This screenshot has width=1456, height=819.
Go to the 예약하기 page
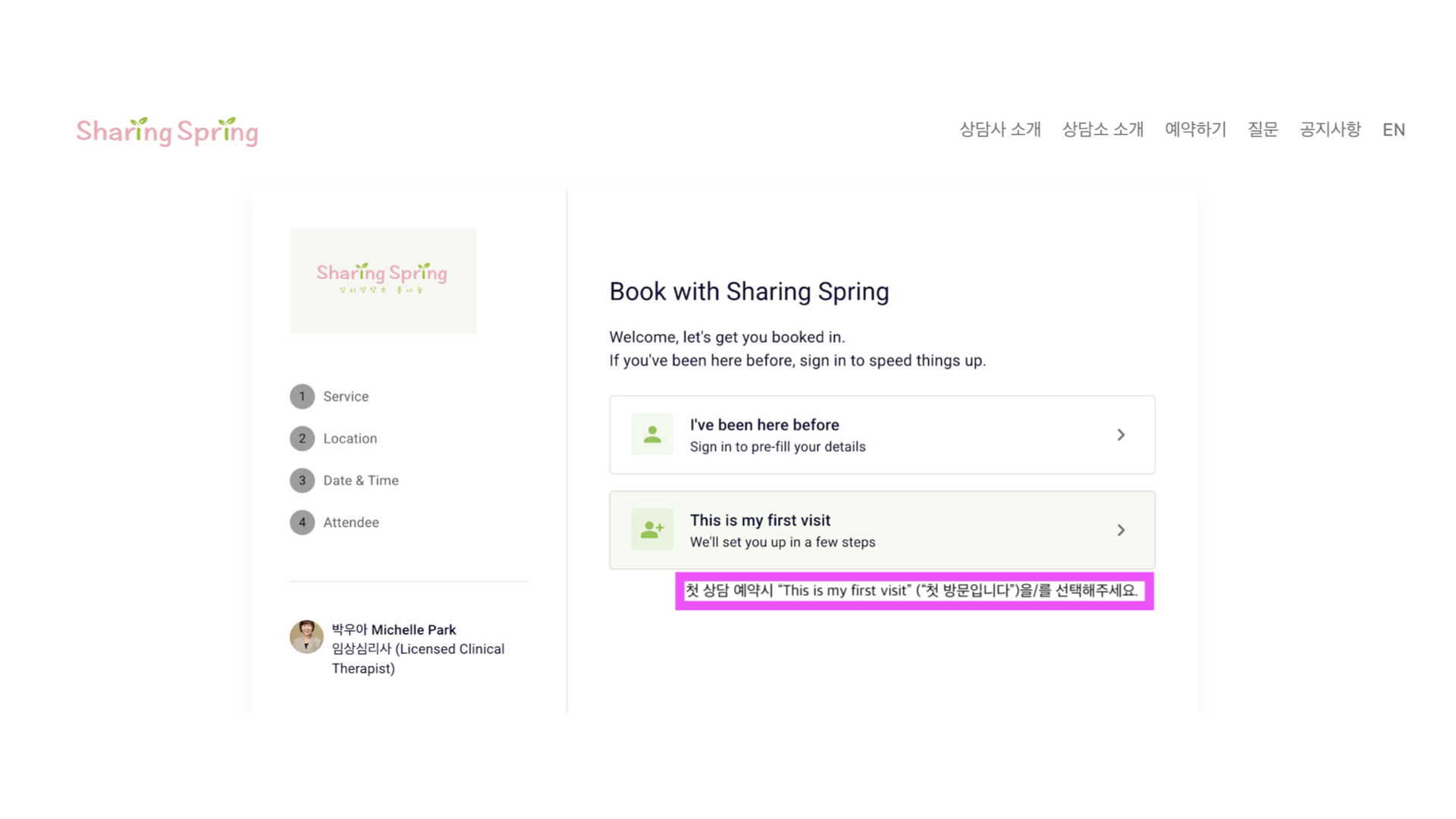point(1195,130)
